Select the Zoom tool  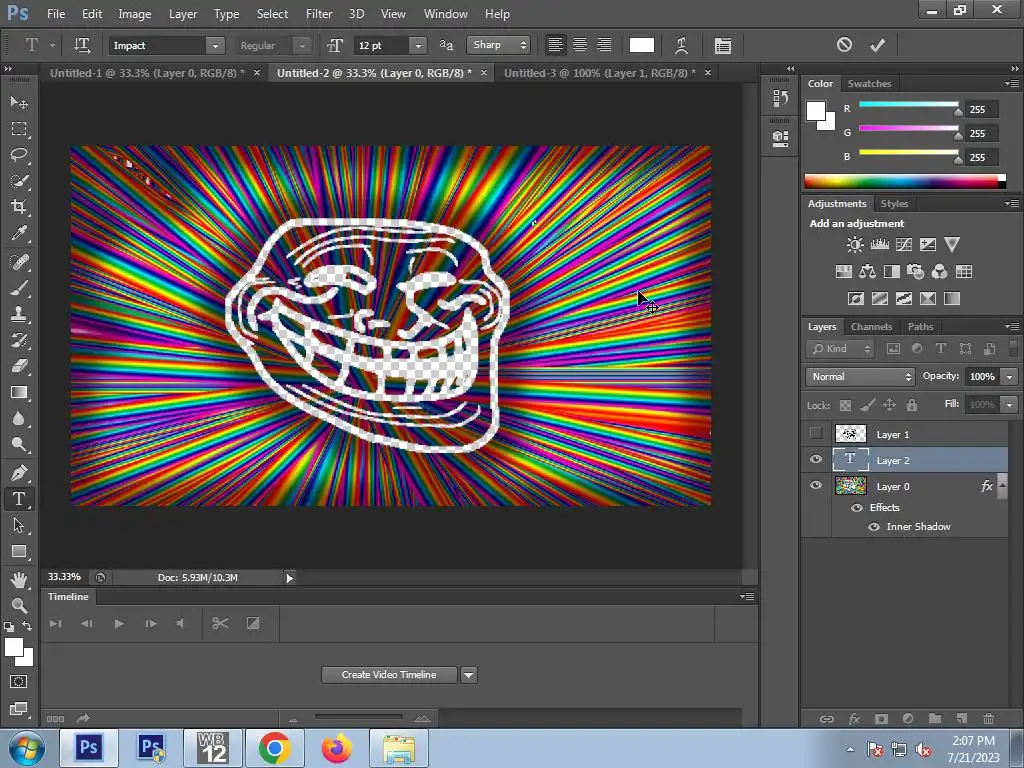19,606
